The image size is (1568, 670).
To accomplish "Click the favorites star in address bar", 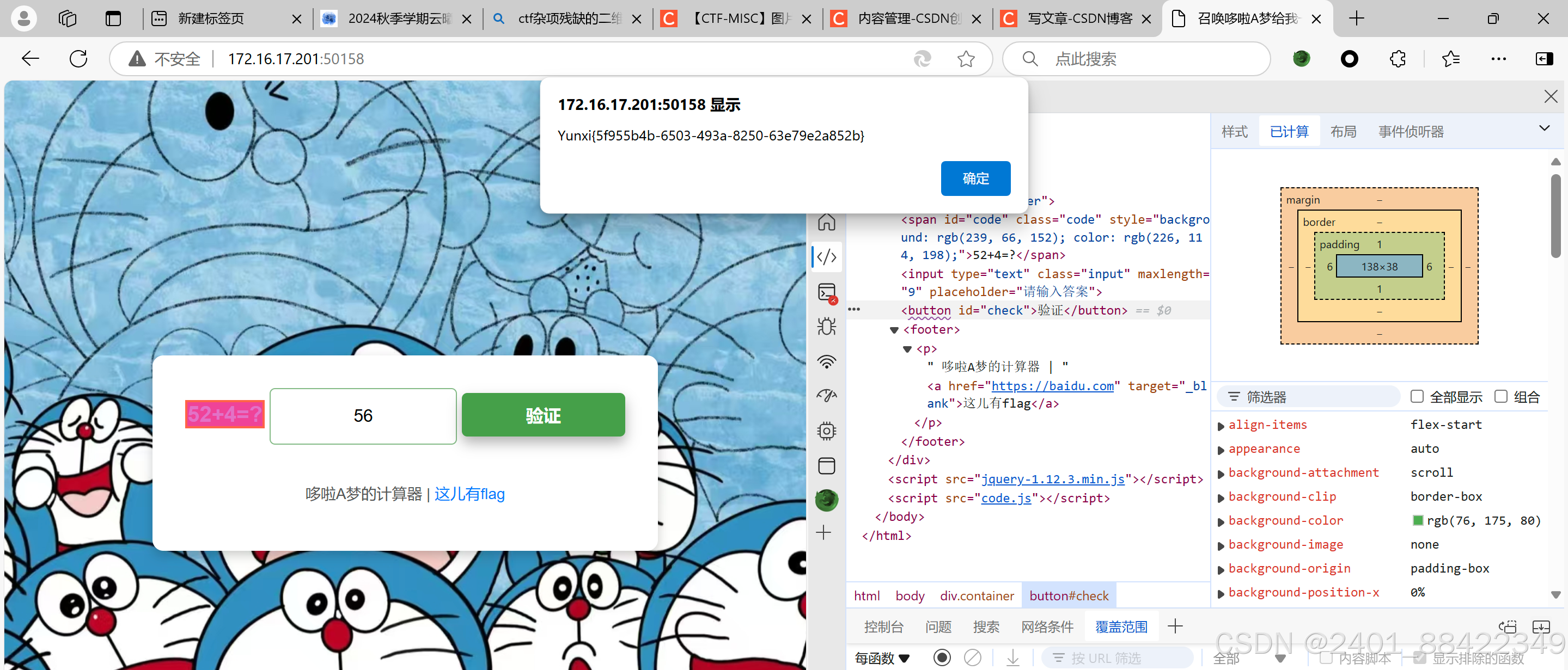I will tap(966, 59).
